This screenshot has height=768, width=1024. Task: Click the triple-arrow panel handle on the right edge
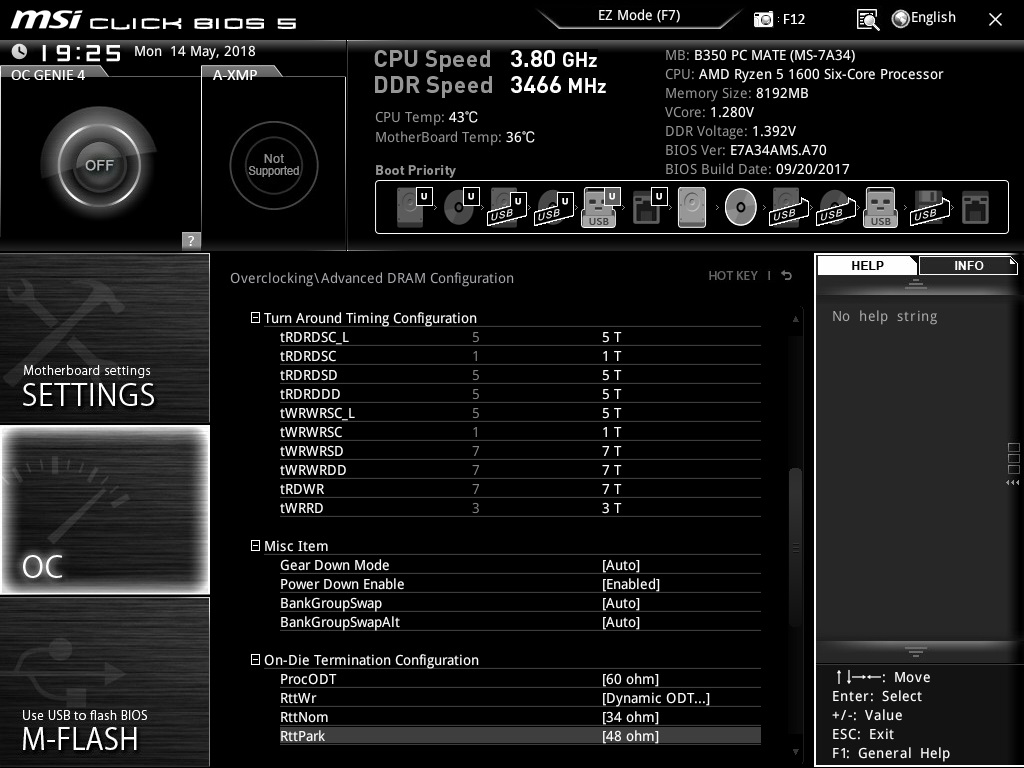(x=1012, y=483)
